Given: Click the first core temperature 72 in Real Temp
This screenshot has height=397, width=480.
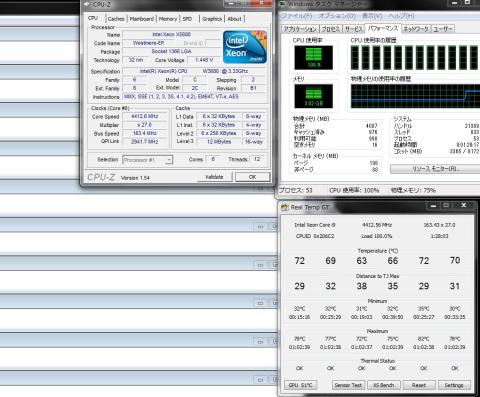Looking at the screenshot, I should click(299, 261).
